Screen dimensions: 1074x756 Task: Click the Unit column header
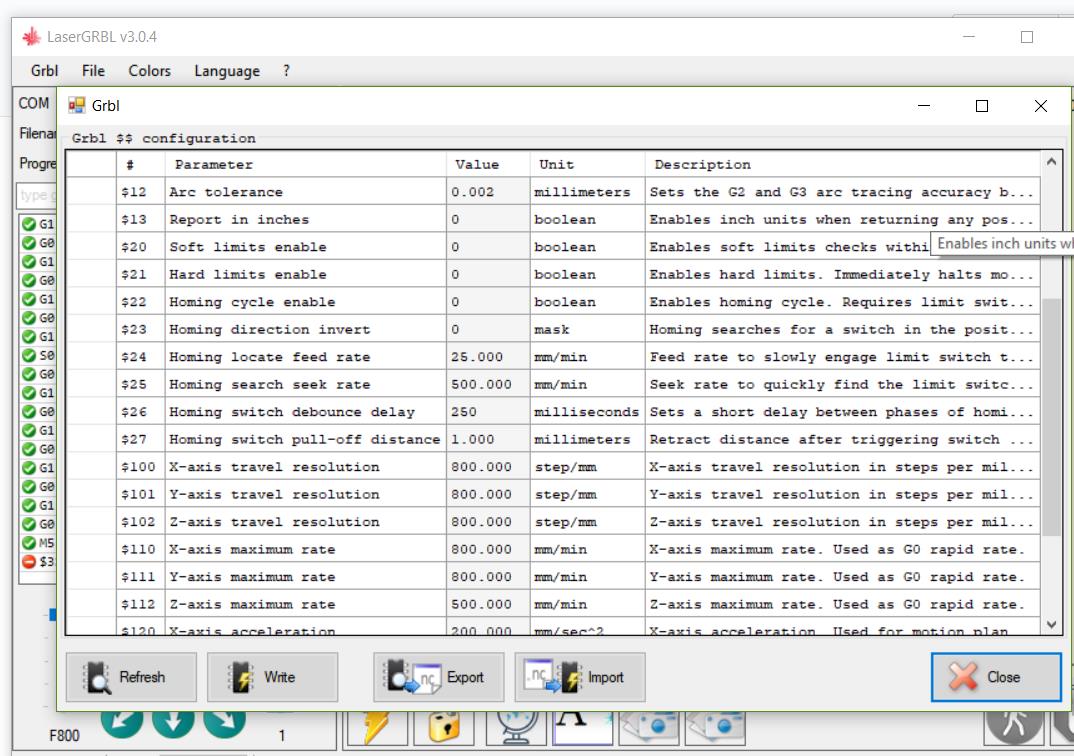pos(587,164)
